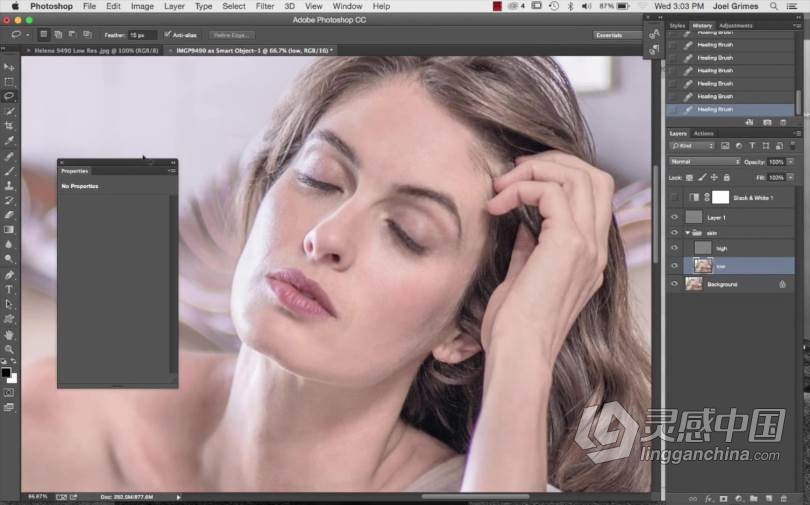Screen dimensions: 810x505
Task: Open Lasso tool preset picker arrow
Action: tap(27, 35)
